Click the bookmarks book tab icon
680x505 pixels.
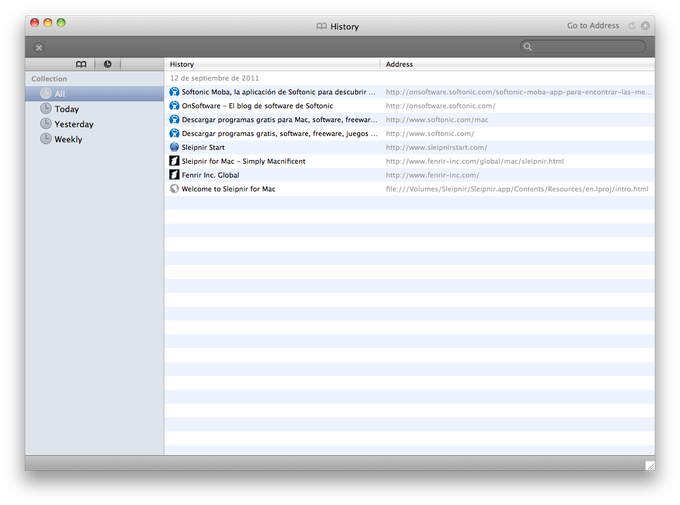[81, 64]
